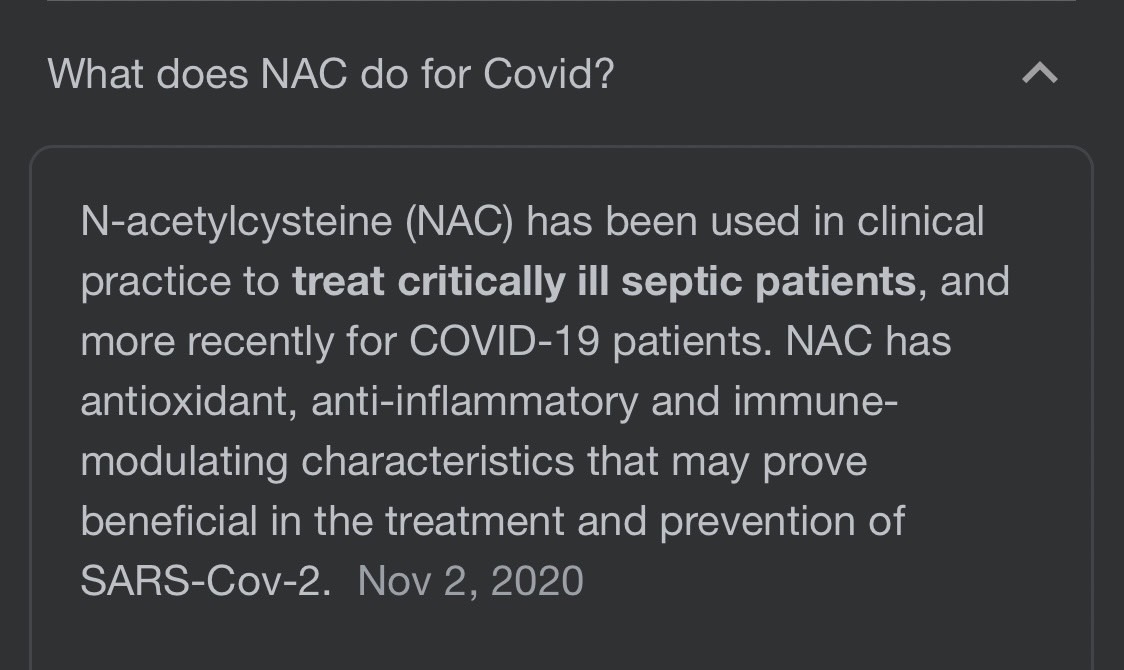Viewport: 1124px width, 670px height.
Task: Click "(NAC)" in the snippet's first line
Action: 459,221
